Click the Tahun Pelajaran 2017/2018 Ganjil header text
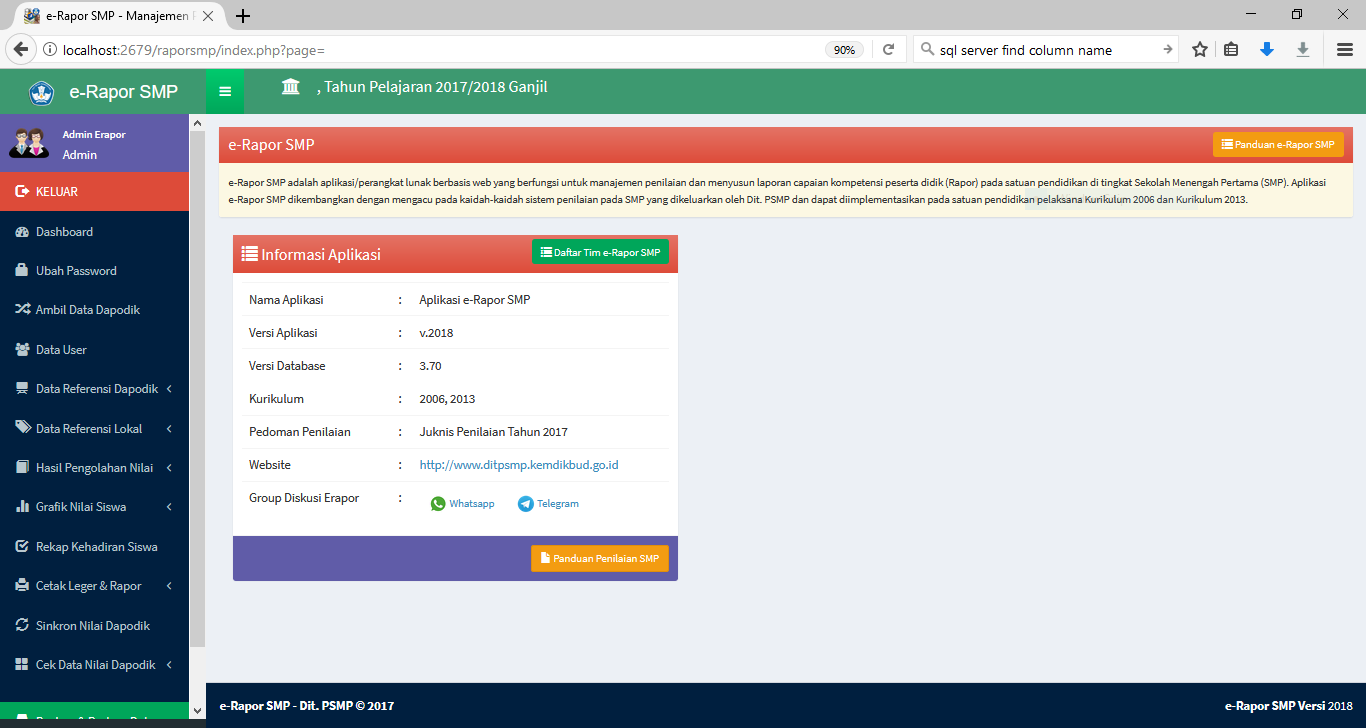Image resolution: width=1366 pixels, height=728 pixels. point(432,87)
